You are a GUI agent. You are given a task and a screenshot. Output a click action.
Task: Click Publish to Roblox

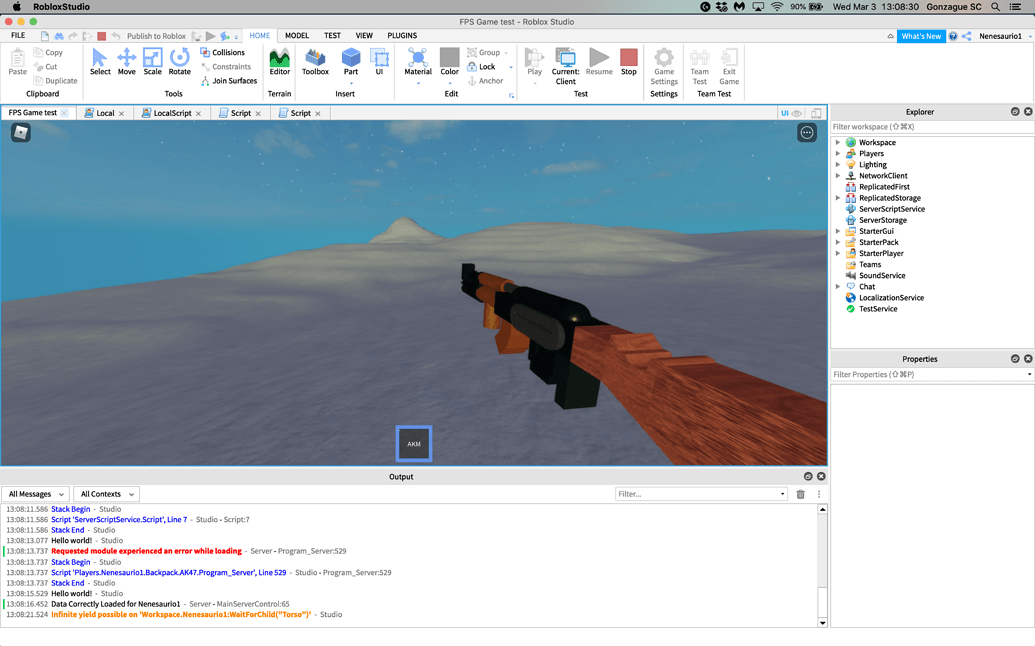coord(156,36)
